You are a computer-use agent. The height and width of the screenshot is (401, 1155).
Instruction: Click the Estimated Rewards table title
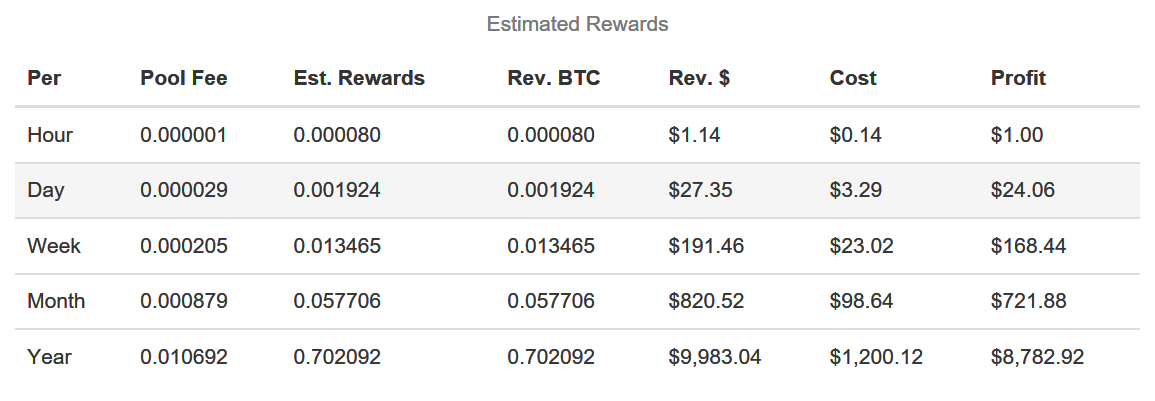[577, 24]
